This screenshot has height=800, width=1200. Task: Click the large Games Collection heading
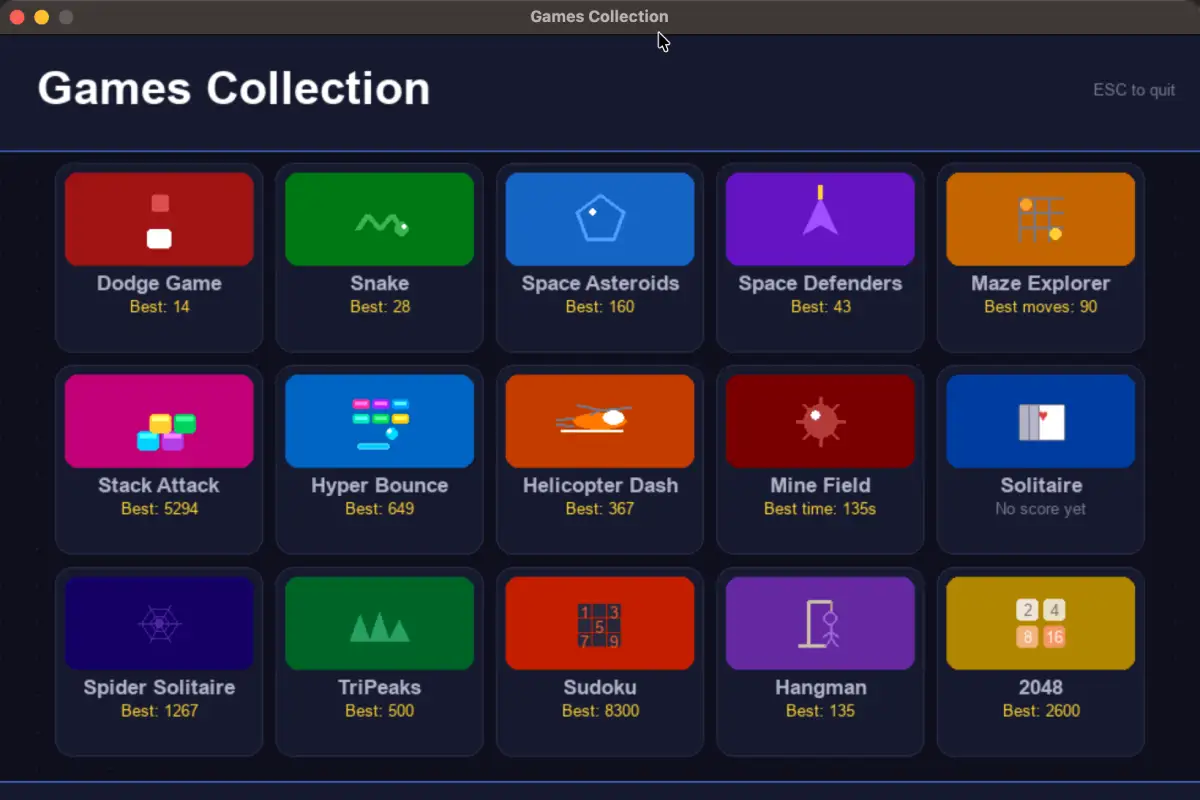click(x=234, y=88)
